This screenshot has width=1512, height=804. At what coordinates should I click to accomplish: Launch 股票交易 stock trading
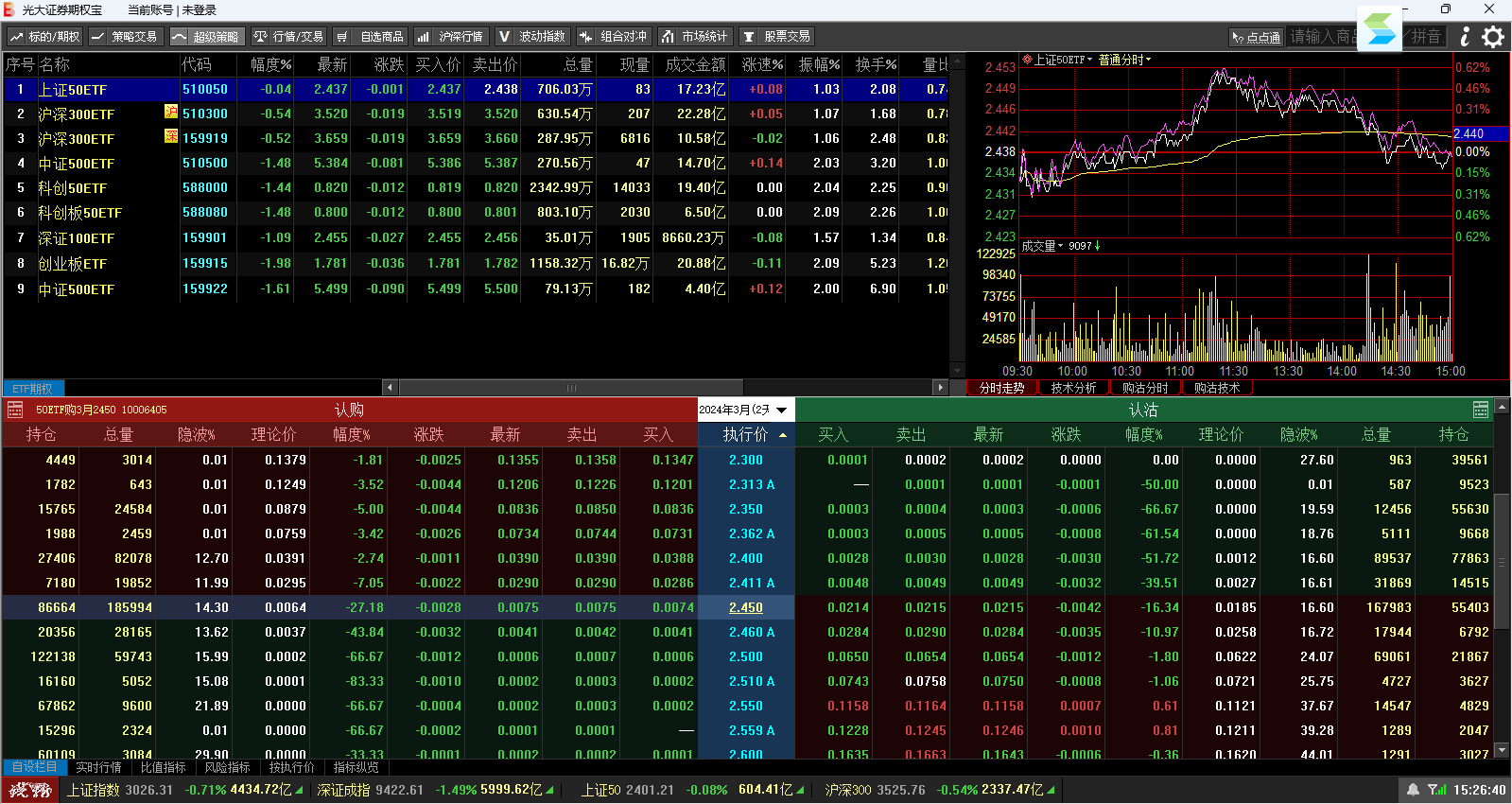coord(776,37)
